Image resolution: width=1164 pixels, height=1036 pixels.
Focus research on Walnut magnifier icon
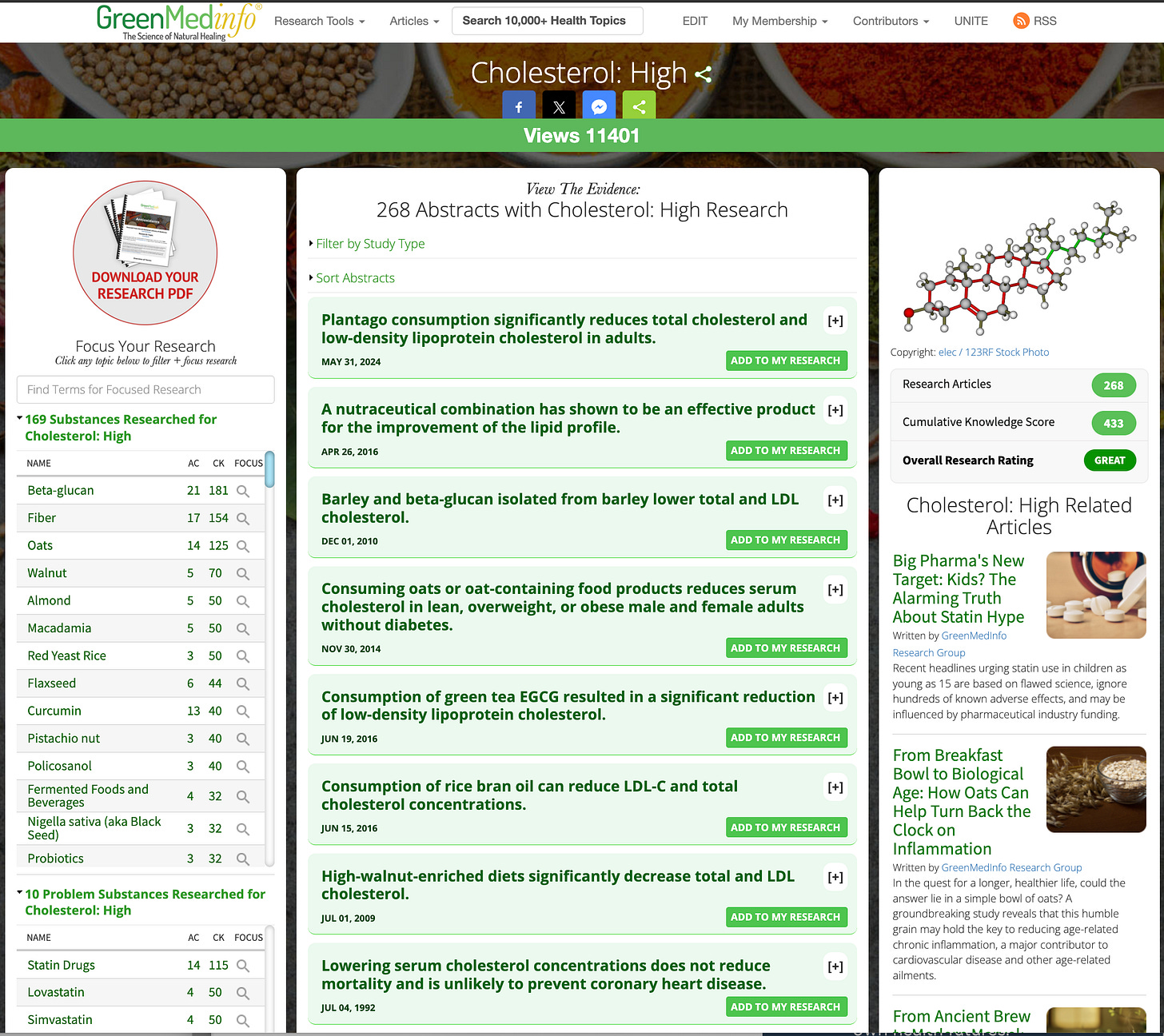pos(243,574)
